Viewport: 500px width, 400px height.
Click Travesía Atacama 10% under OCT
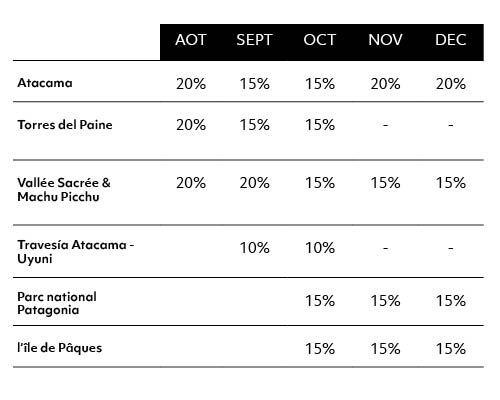319,248
